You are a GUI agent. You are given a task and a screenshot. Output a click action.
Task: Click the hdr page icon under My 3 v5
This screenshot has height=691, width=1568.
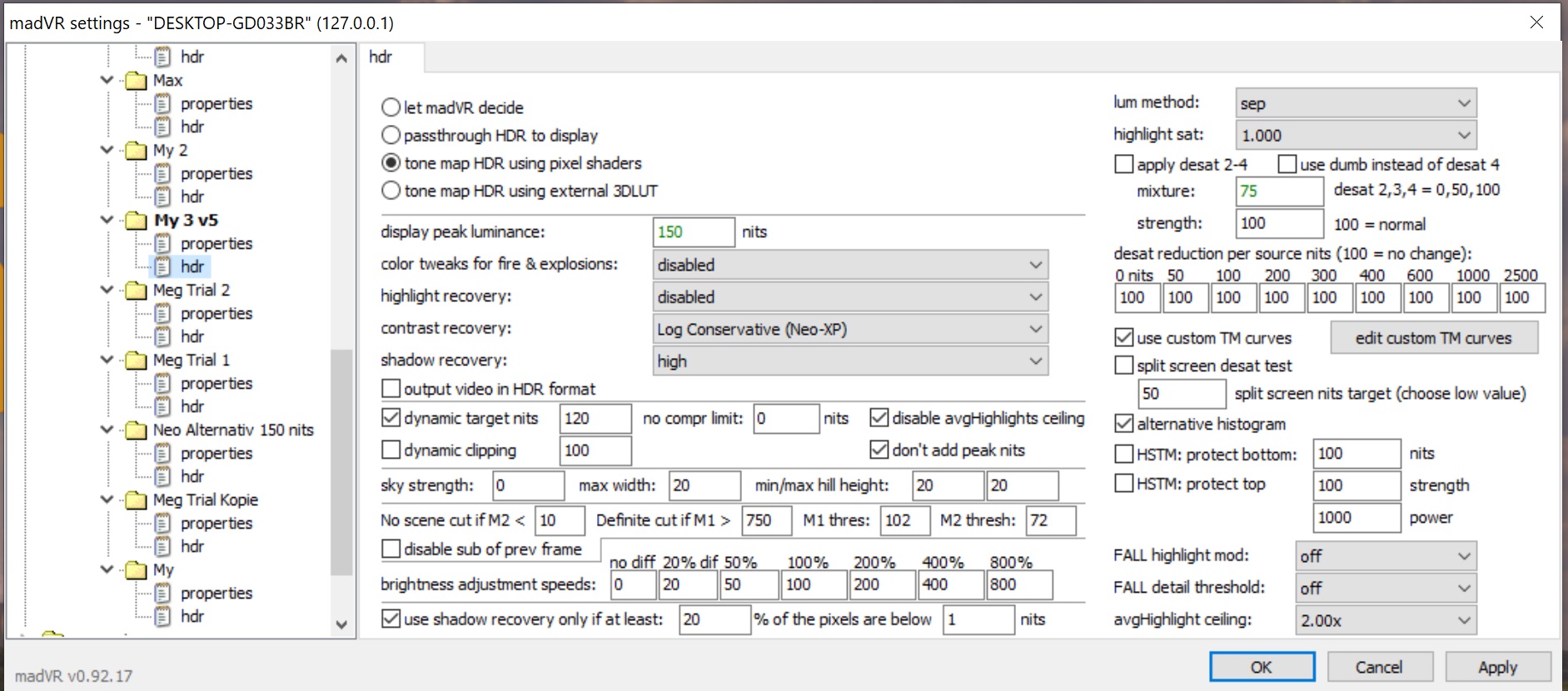coord(163,267)
